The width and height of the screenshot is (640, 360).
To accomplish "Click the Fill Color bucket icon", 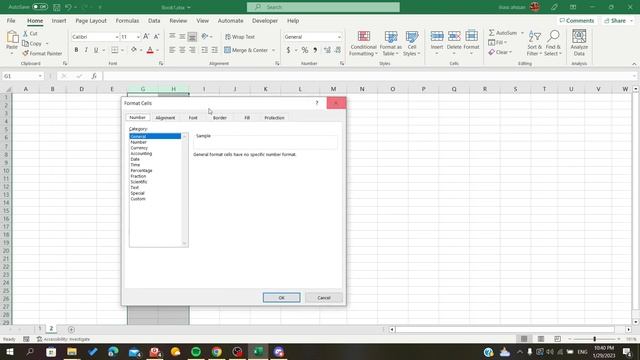I will click(134, 50).
